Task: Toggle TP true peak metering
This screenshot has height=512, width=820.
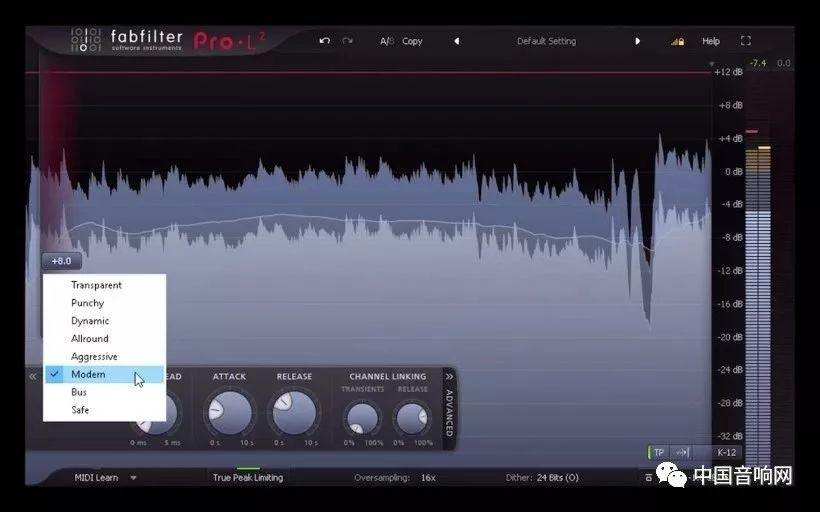Action: pyautogui.click(x=659, y=452)
